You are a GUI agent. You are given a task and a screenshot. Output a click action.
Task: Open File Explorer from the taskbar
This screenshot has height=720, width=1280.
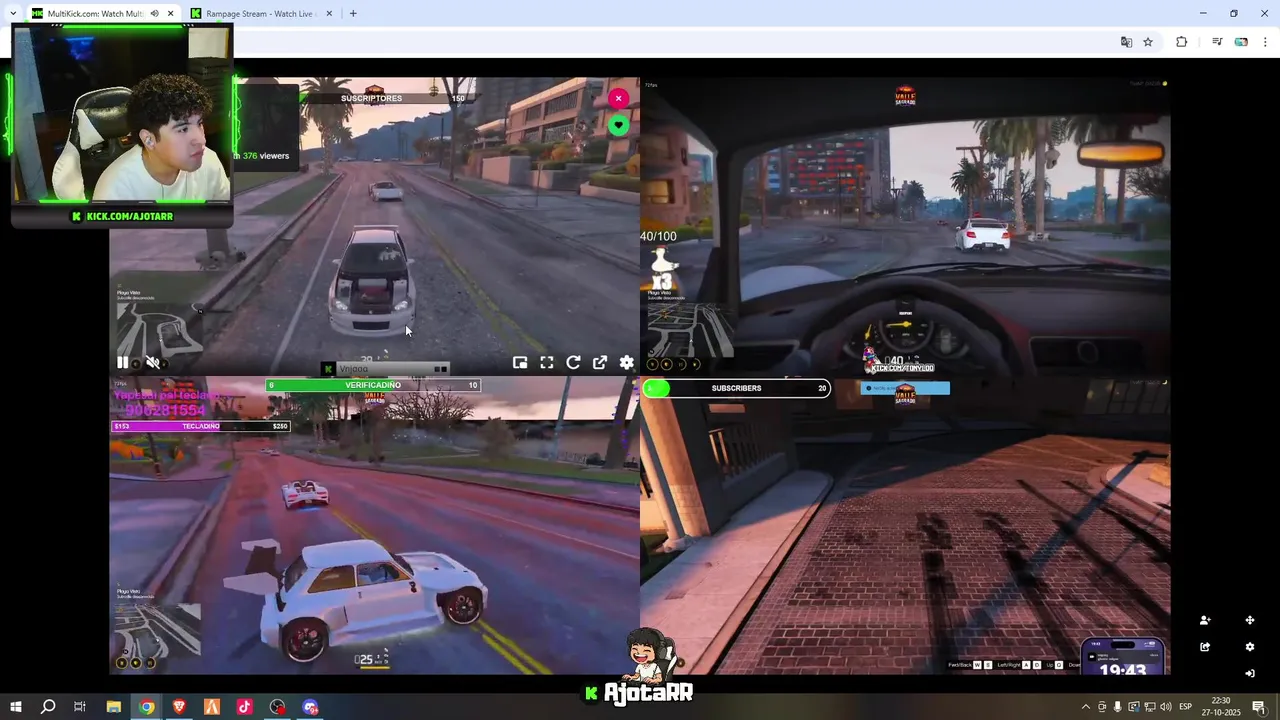tap(113, 707)
